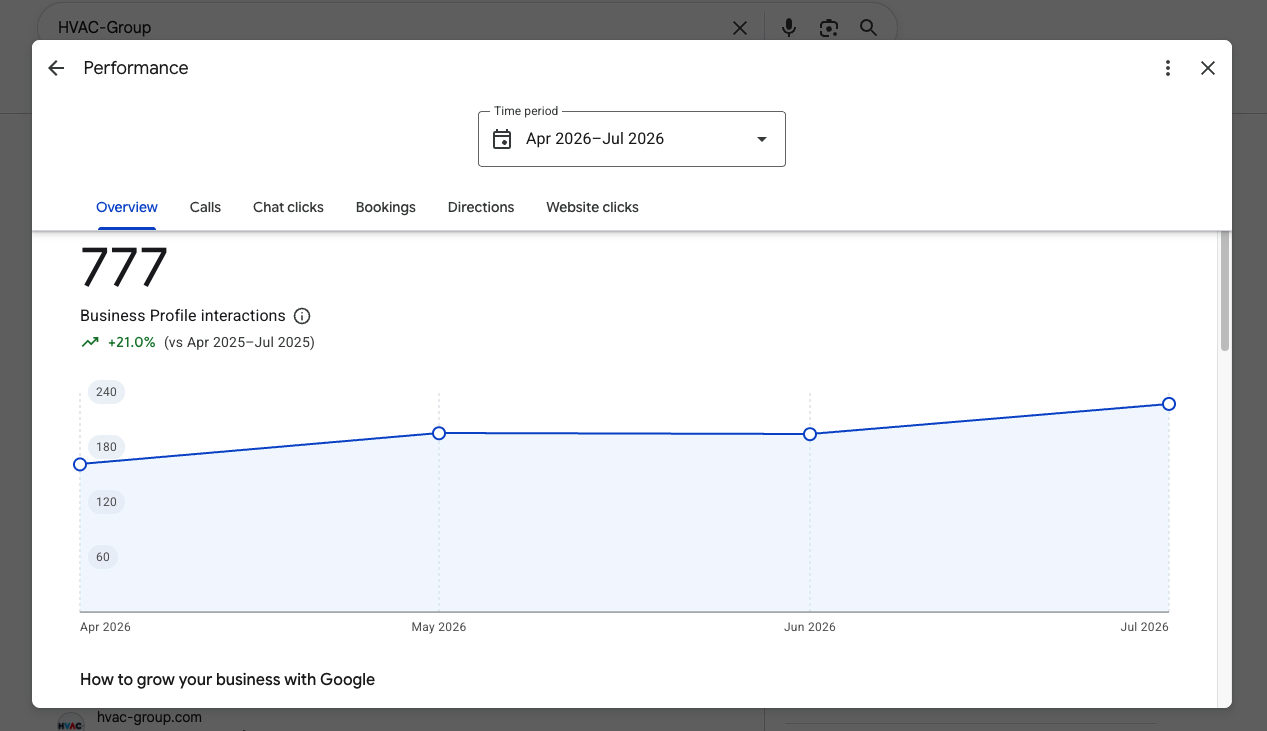This screenshot has height=731, width=1267.
Task: Click the 777 interactions total
Action: [x=124, y=268]
